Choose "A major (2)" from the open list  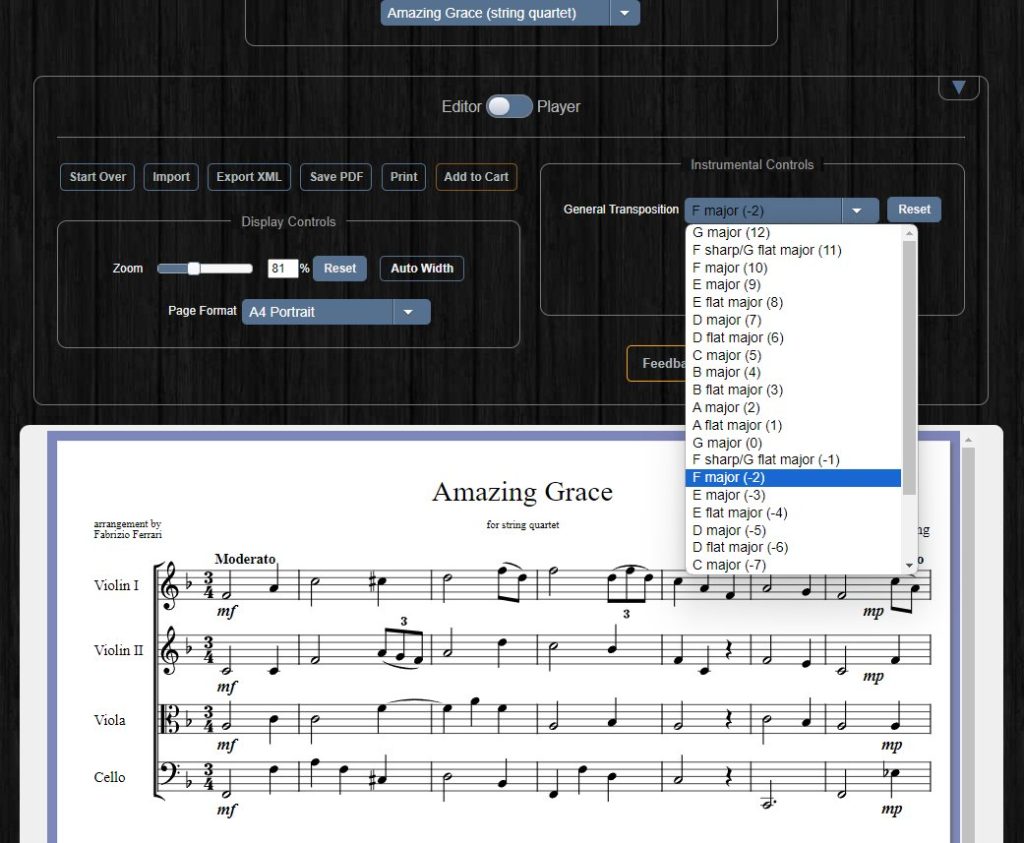click(723, 407)
